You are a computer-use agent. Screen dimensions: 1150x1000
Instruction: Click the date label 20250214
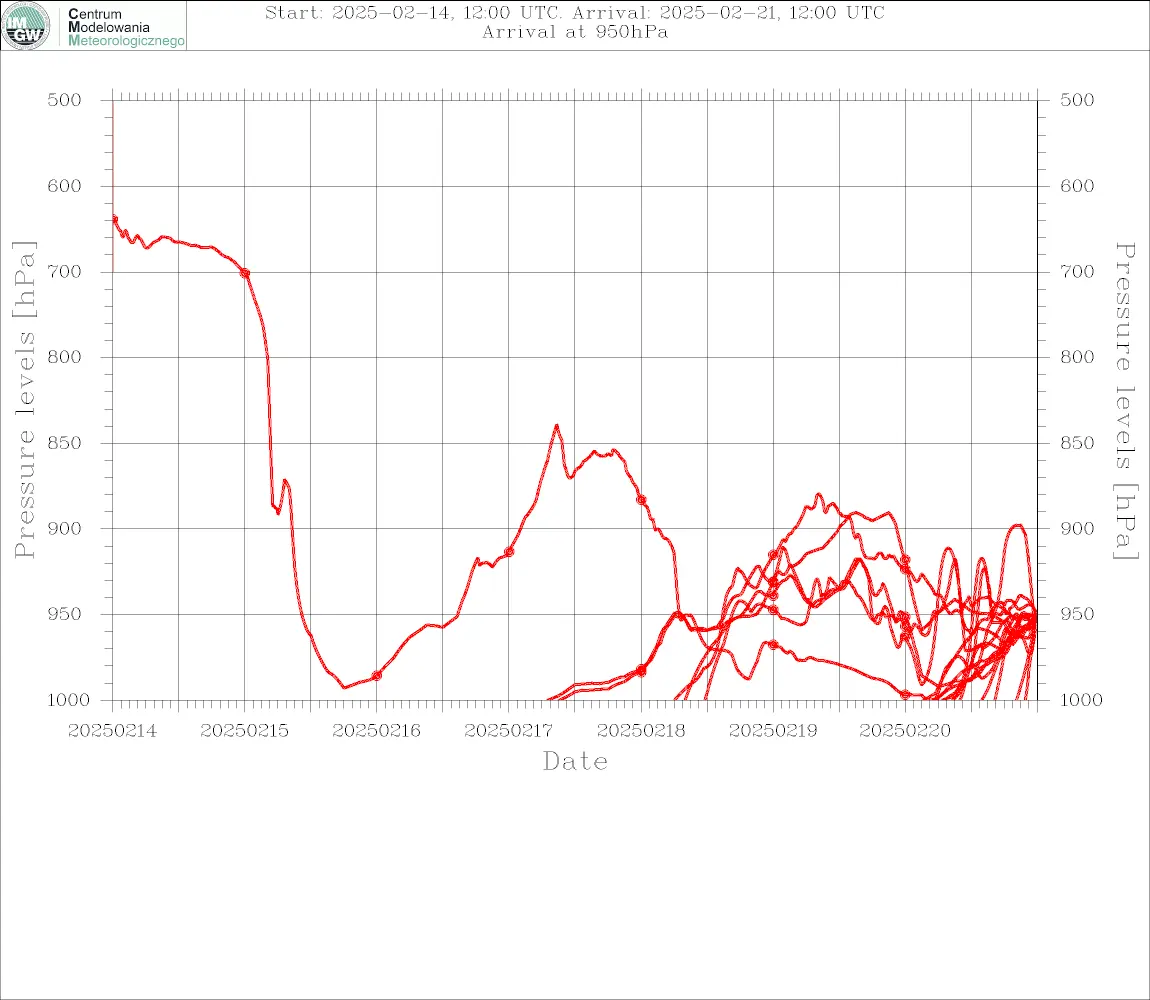(112, 731)
